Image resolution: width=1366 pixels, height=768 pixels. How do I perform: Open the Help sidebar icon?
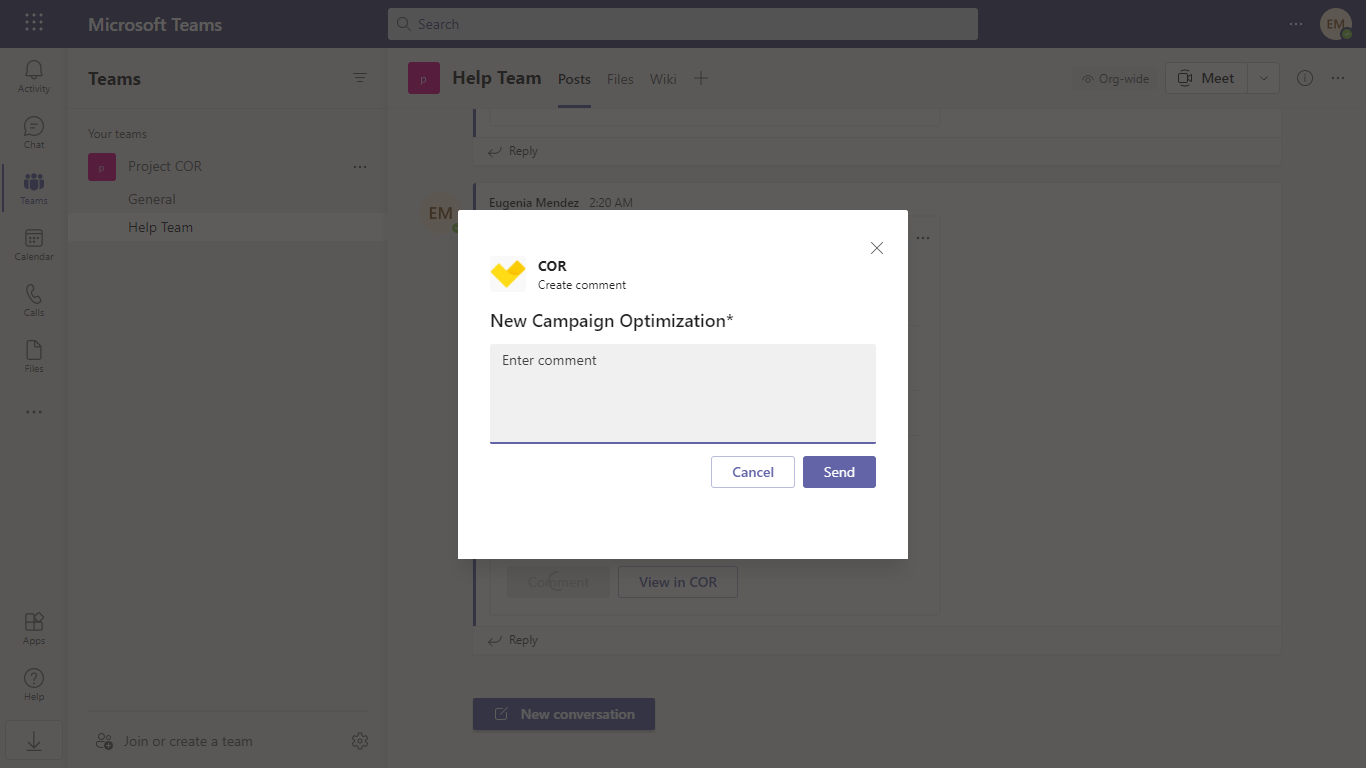coord(34,684)
